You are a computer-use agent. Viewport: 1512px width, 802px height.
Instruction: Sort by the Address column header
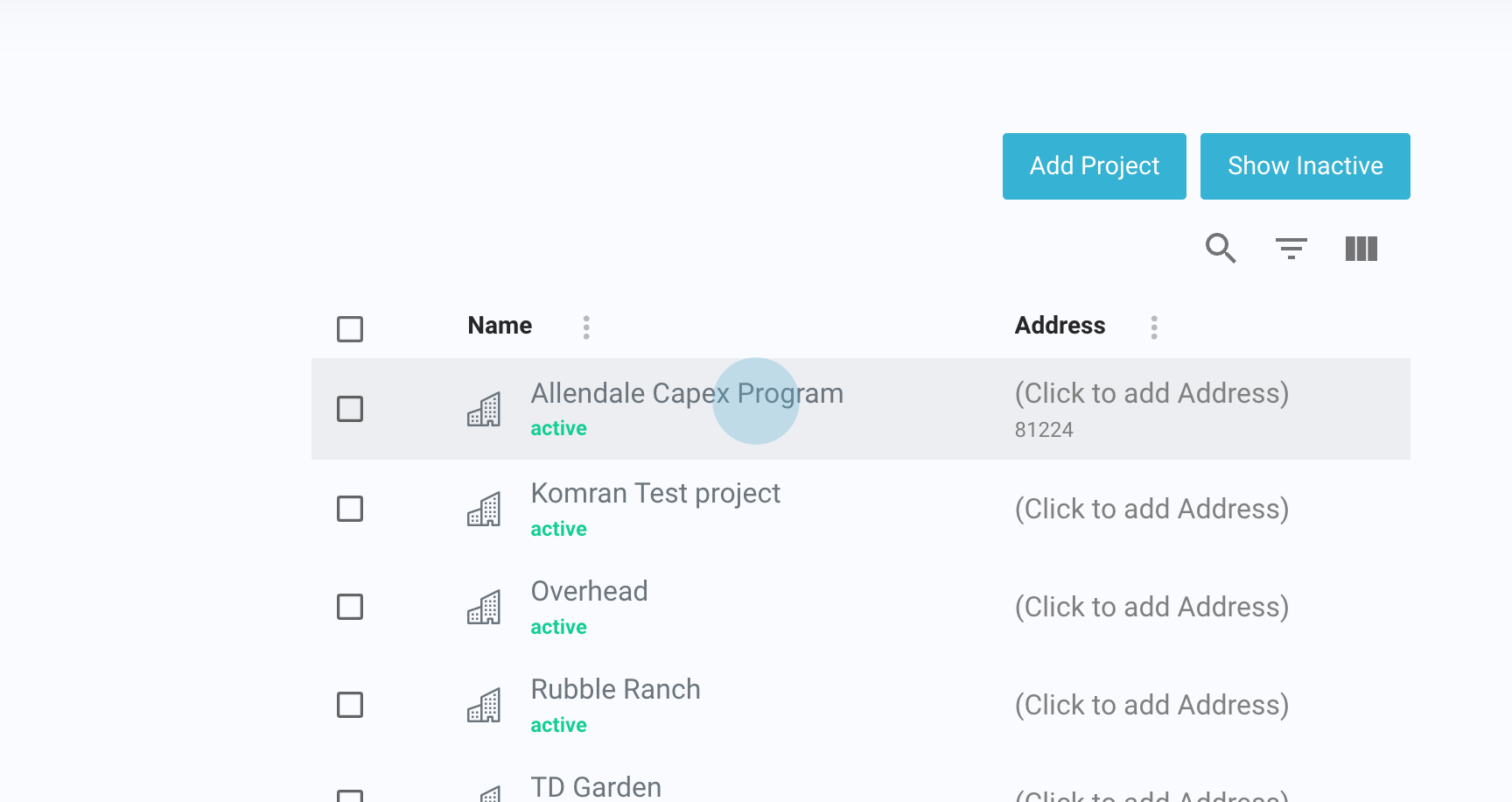(1060, 326)
